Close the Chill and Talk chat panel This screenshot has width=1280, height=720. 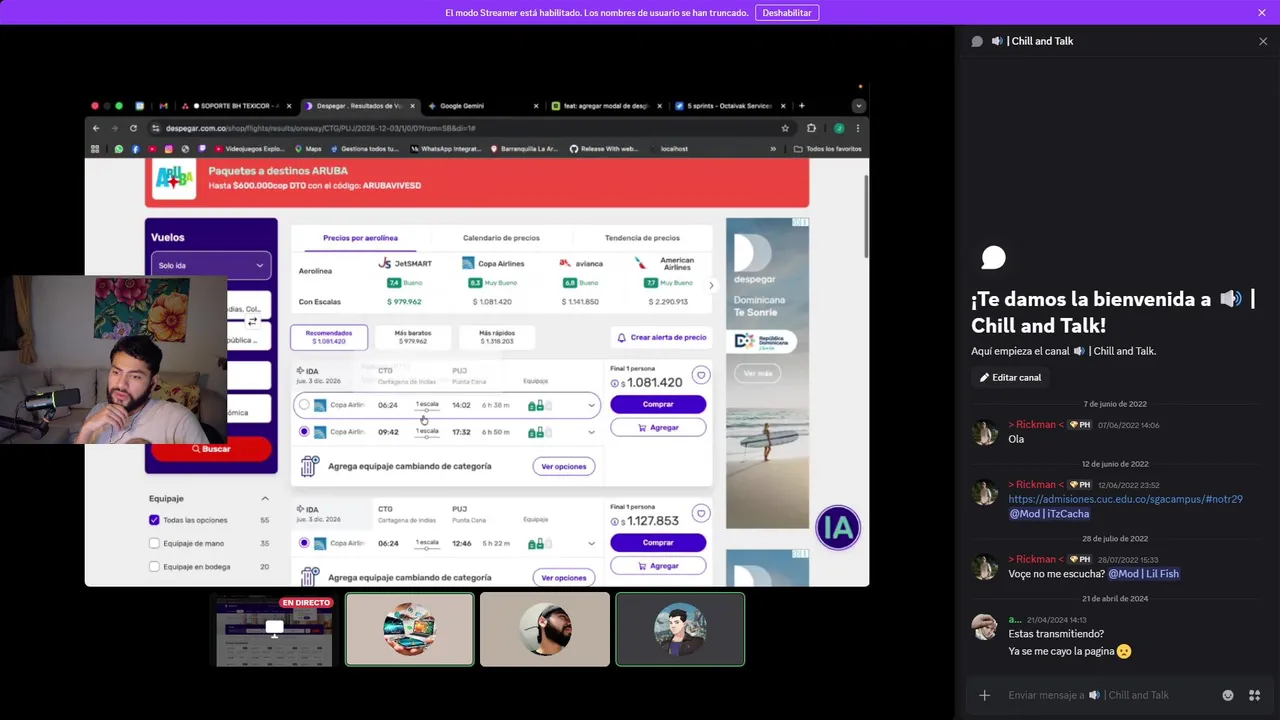click(1263, 41)
